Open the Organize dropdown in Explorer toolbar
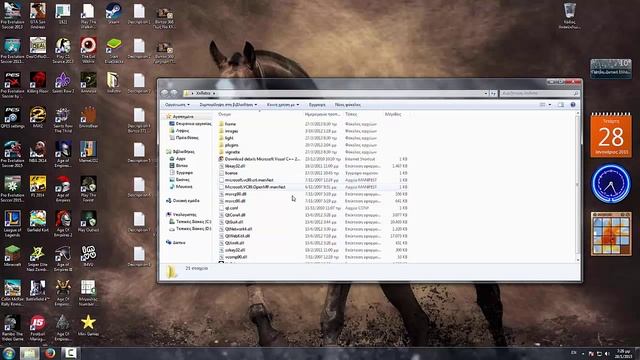The width and height of the screenshot is (640, 360). click(x=177, y=105)
